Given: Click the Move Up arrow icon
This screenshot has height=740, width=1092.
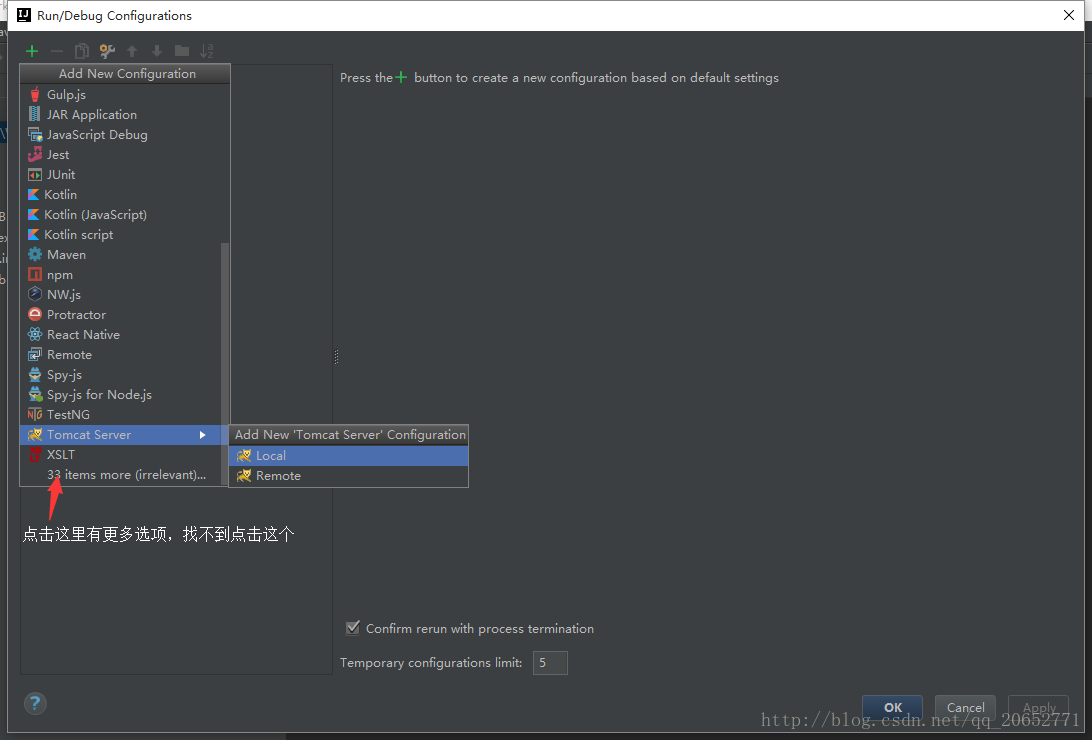Looking at the screenshot, I should coord(132,51).
